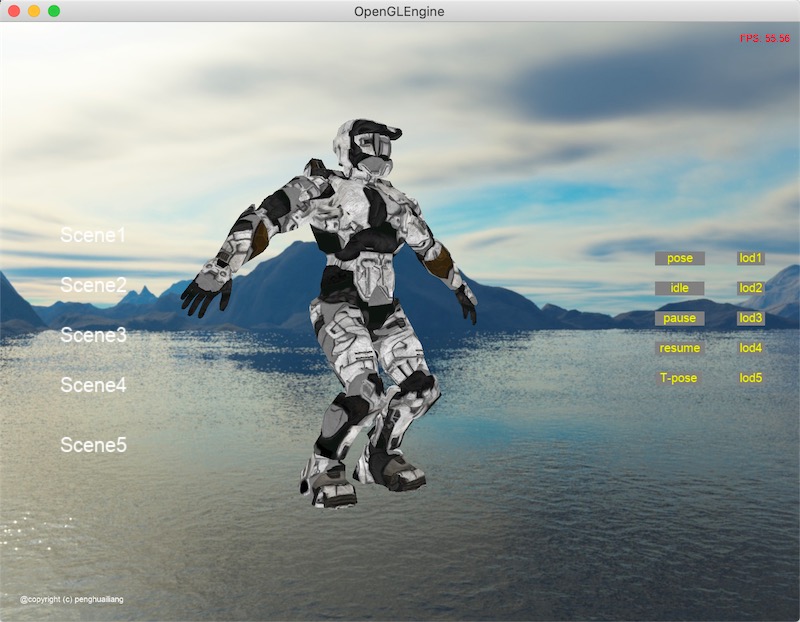This screenshot has height=622, width=800.
Task: Open Scene2 from the list
Action: pos(93,285)
